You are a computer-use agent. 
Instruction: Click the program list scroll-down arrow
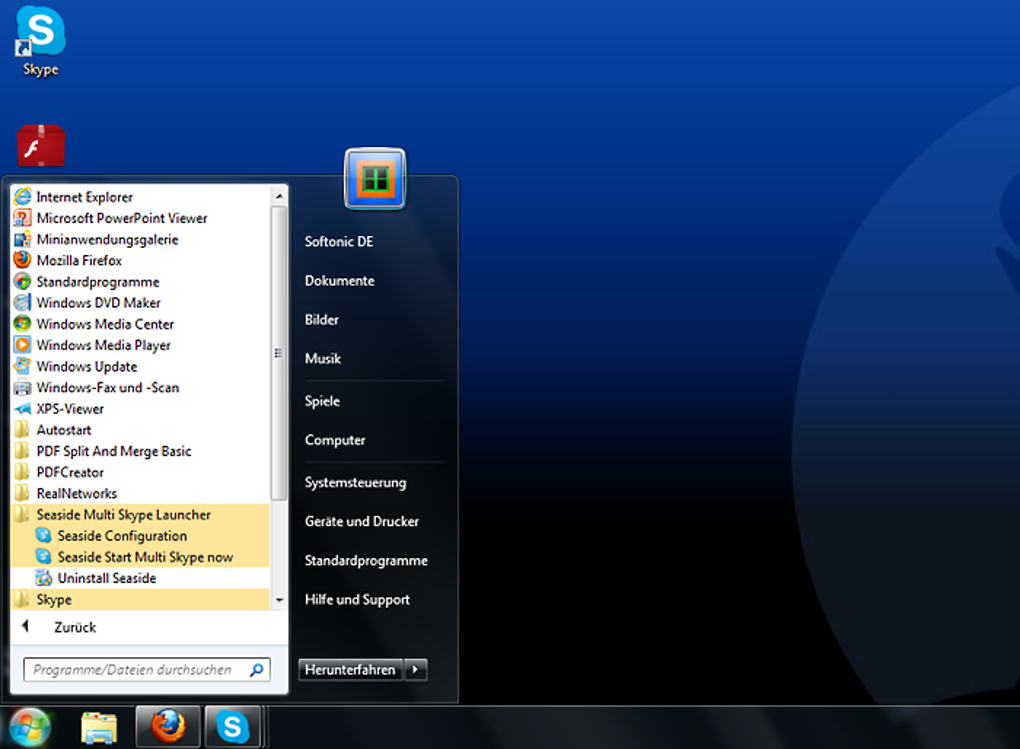[x=279, y=600]
